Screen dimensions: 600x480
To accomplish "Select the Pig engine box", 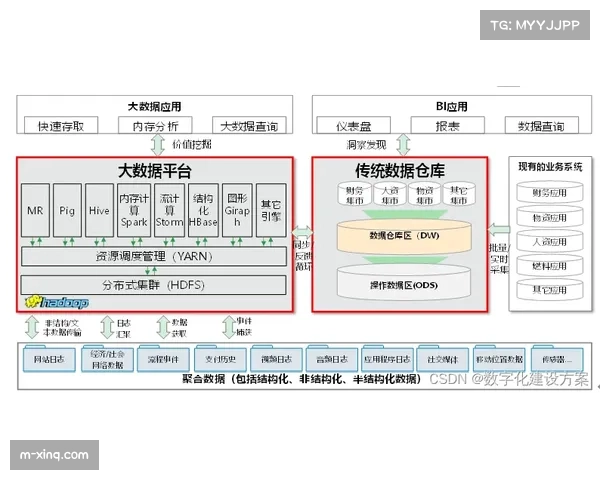I will [67, 210].
